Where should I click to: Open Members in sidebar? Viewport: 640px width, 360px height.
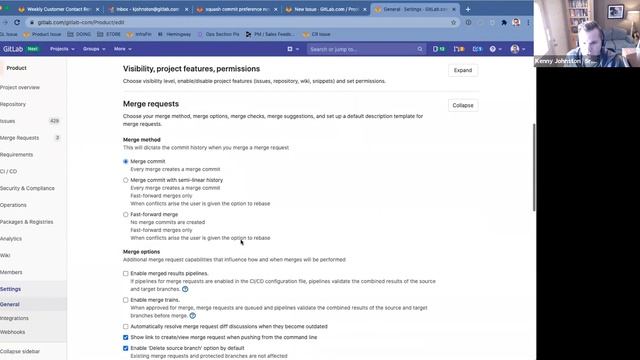pos(11,272)
